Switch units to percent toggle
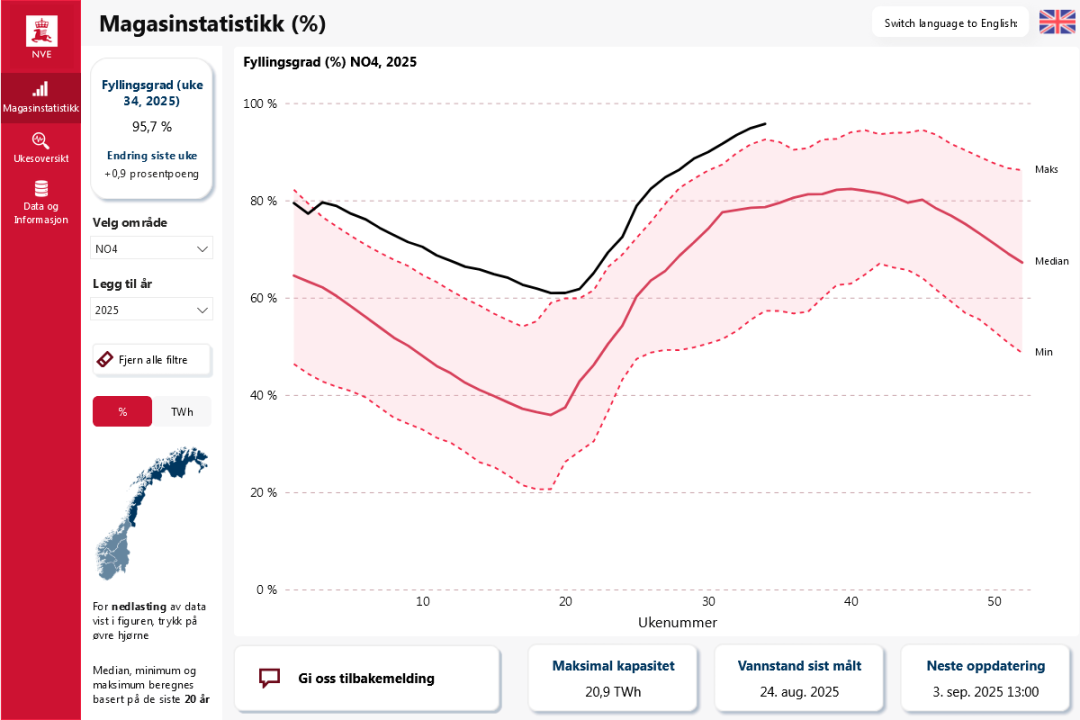Image resolution: width=1080 pixels, height=720 pixels. [122, 411]
